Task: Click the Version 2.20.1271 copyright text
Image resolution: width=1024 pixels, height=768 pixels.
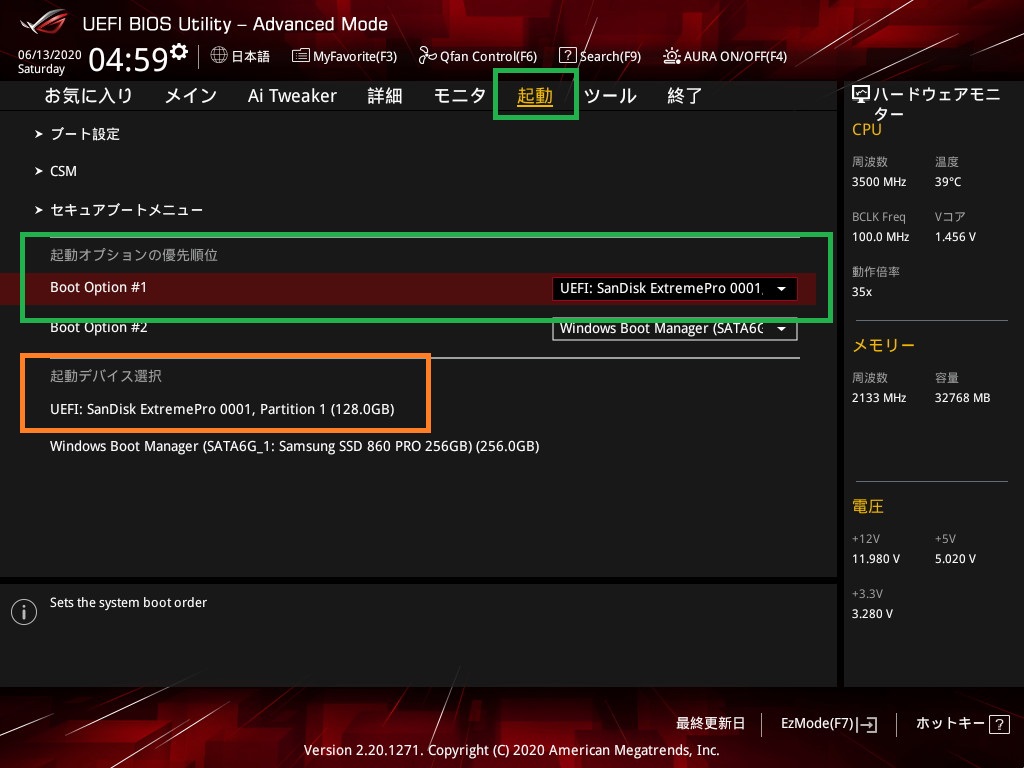Action: point(511,750)
